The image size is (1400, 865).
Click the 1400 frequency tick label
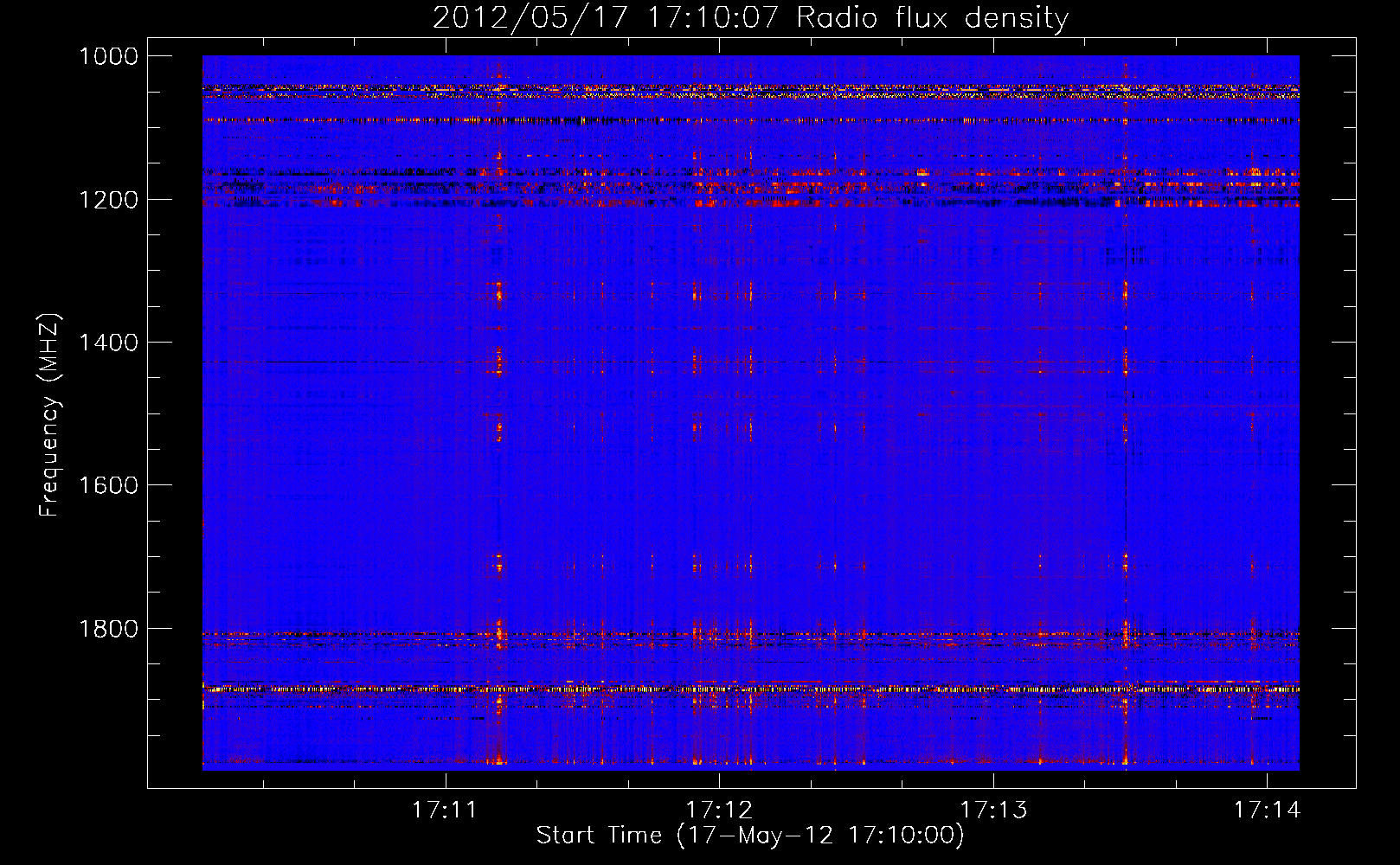pyautogui.click(x=108, y=343)
